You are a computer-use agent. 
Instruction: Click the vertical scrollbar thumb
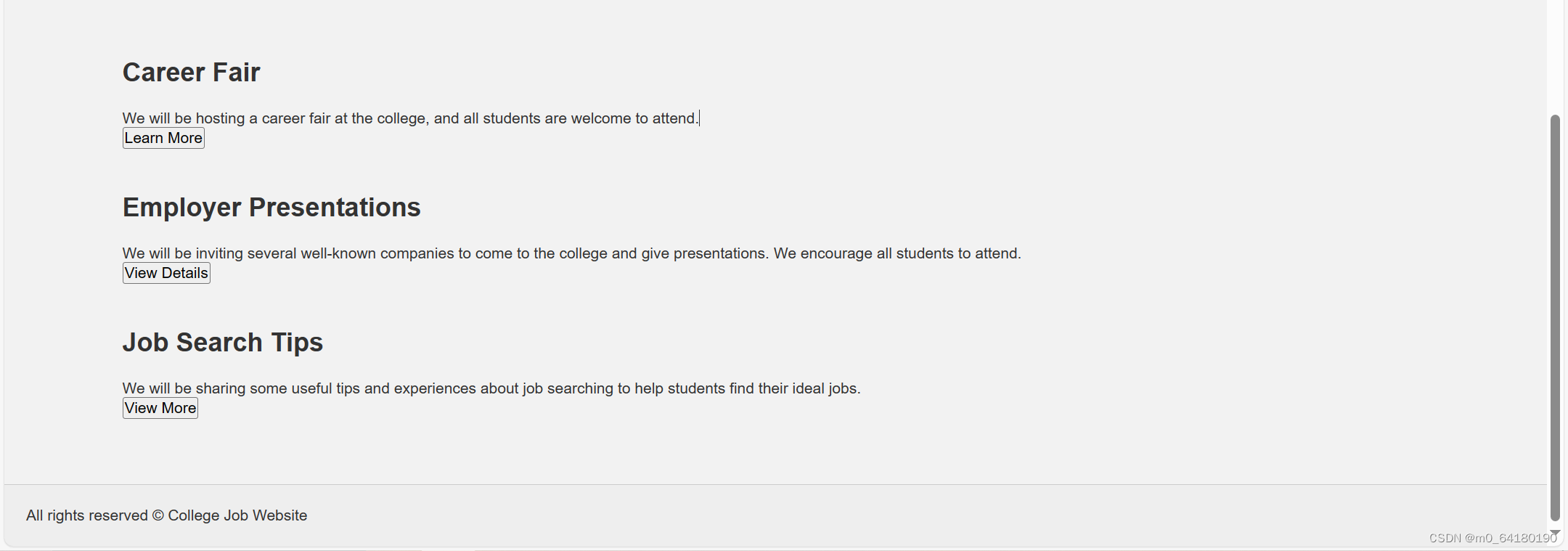[1555, 318]
